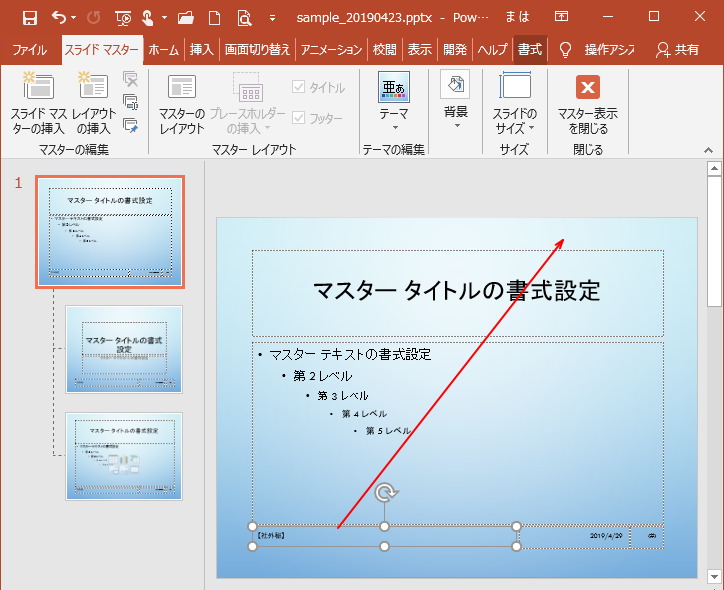724x590 pixels.
Task: Open the ファイル tab
Action: (x=29, y=49)
